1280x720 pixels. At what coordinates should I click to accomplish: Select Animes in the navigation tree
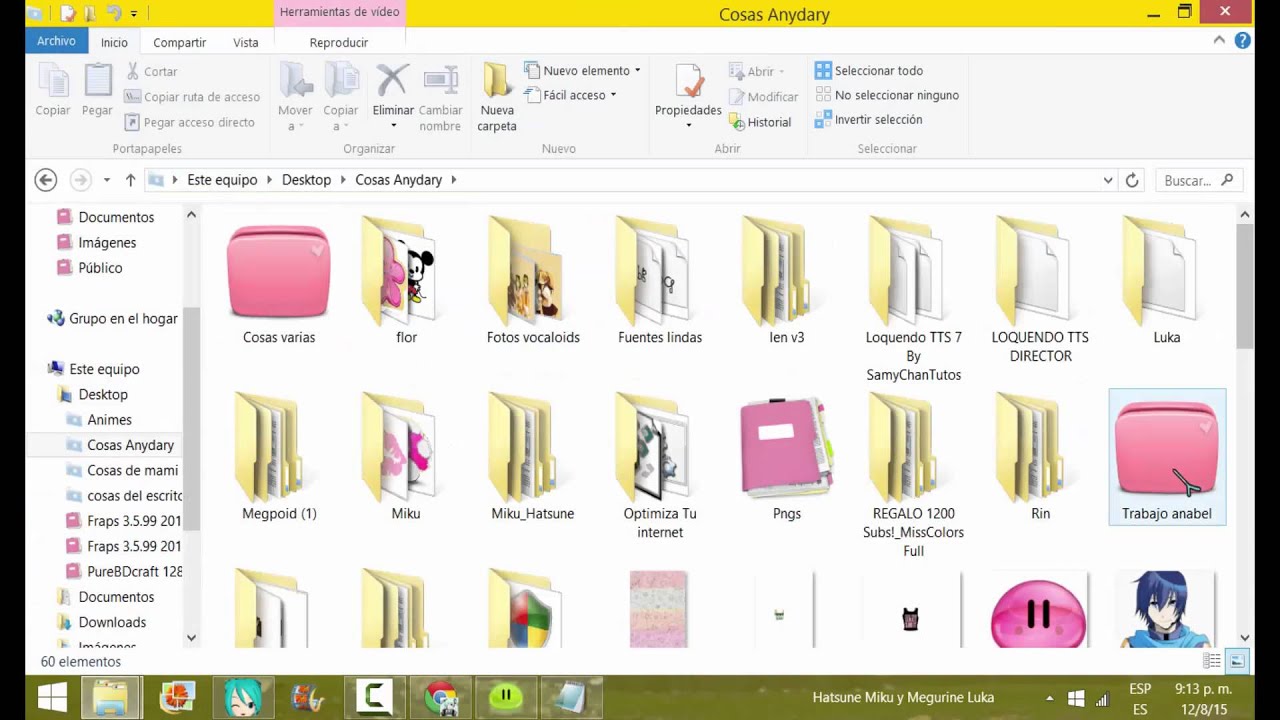(109, 420)
